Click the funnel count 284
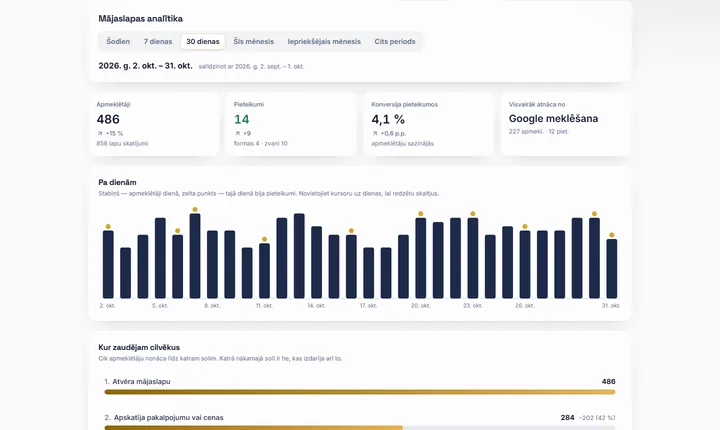The height and width of the screenshot is (430, 720). pyautogui.click(x=568, y=418)
